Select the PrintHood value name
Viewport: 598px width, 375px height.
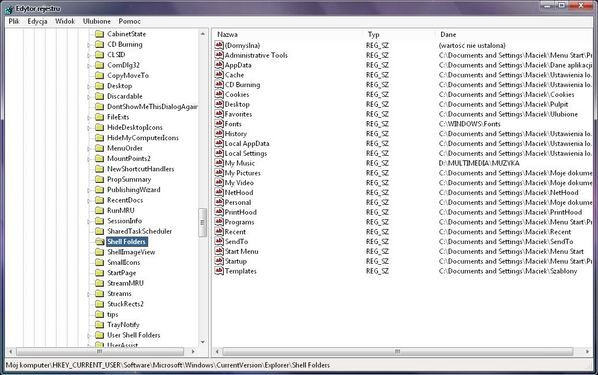click(241, 212)
